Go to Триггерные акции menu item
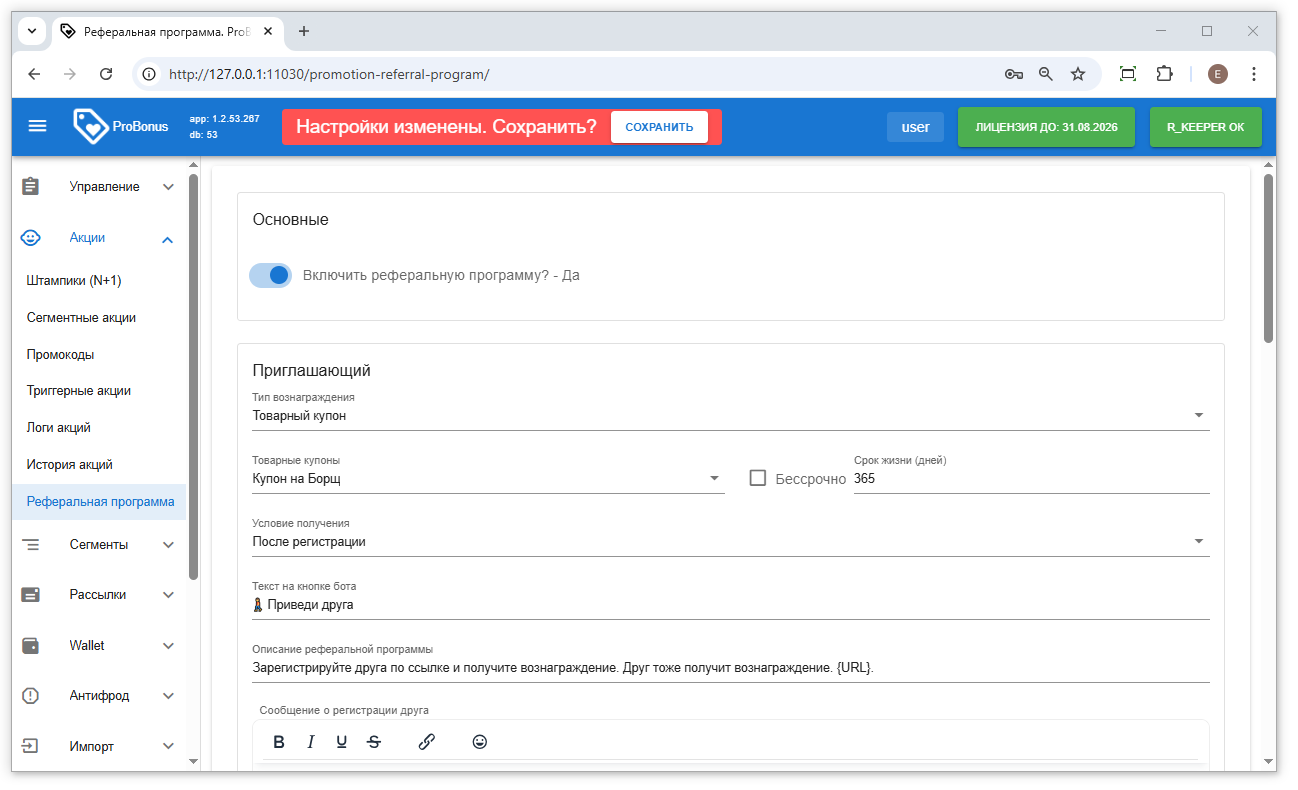 point(79,391)
